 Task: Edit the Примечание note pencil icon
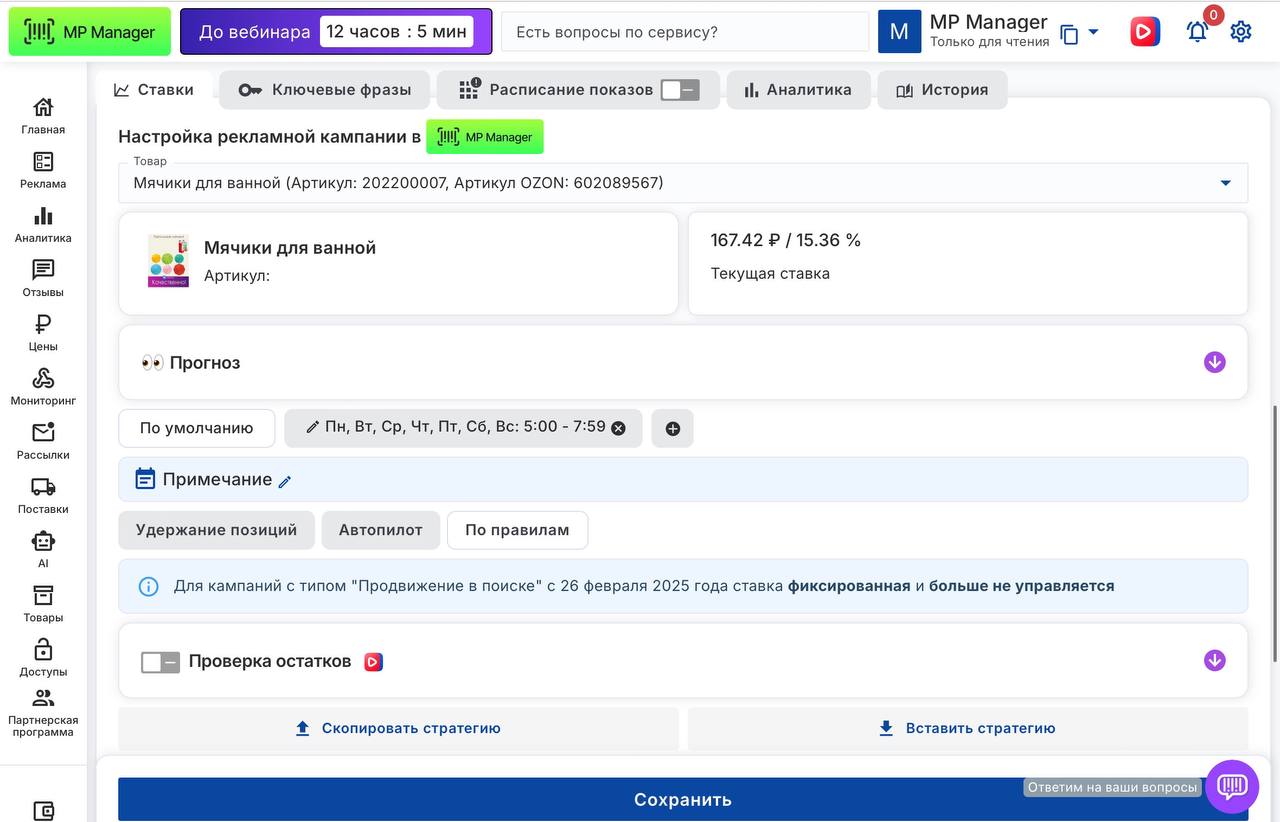(285, 482)
